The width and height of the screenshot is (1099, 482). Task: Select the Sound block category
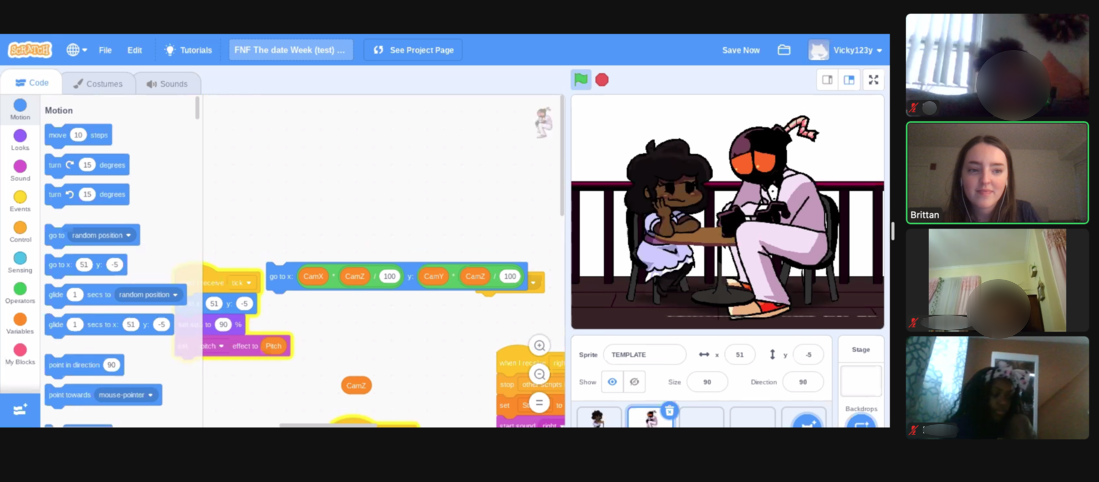click(x=20, y=170)
